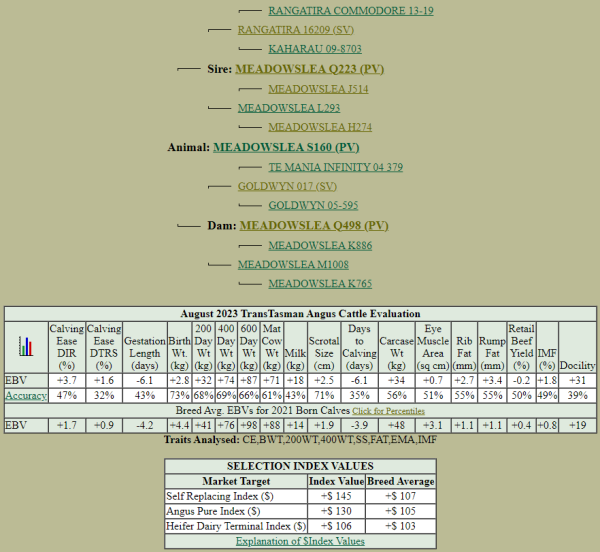
Task: Select the Traits Analysed text line
Action: click(300, 440)
